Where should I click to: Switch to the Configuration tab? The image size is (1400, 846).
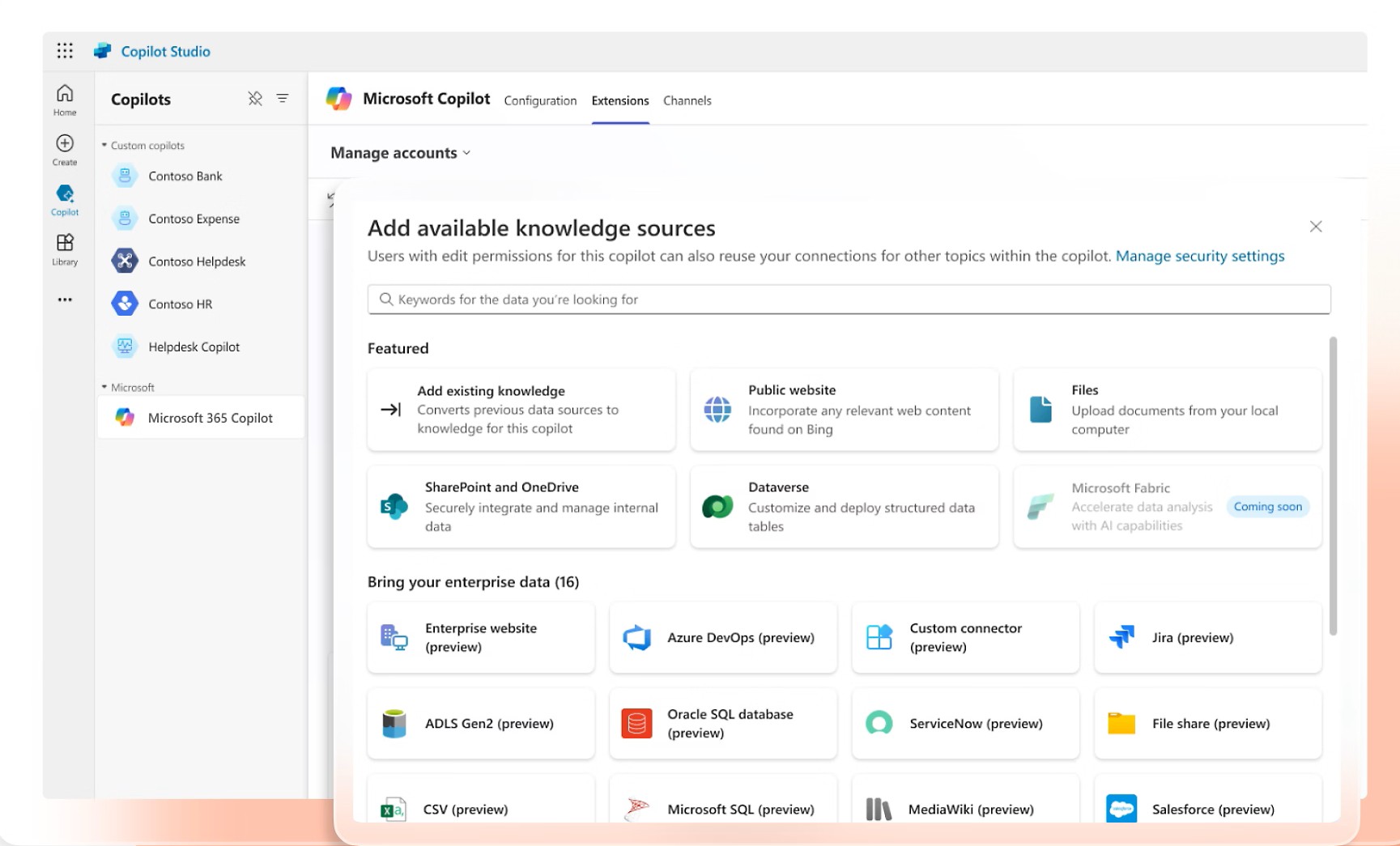point(540,100)
